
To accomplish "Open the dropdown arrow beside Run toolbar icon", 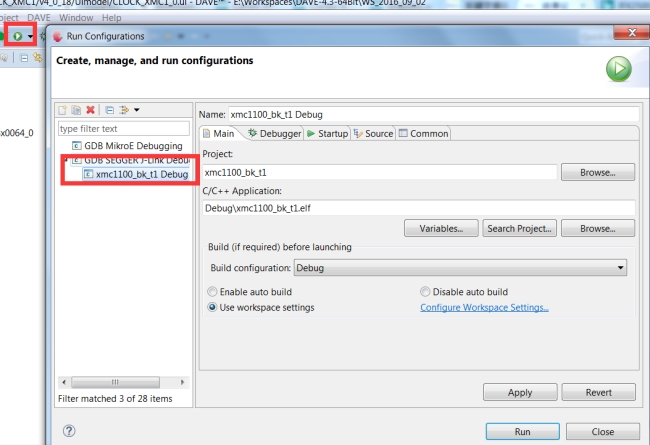I will pyautogui.click(x=31, y=36).
